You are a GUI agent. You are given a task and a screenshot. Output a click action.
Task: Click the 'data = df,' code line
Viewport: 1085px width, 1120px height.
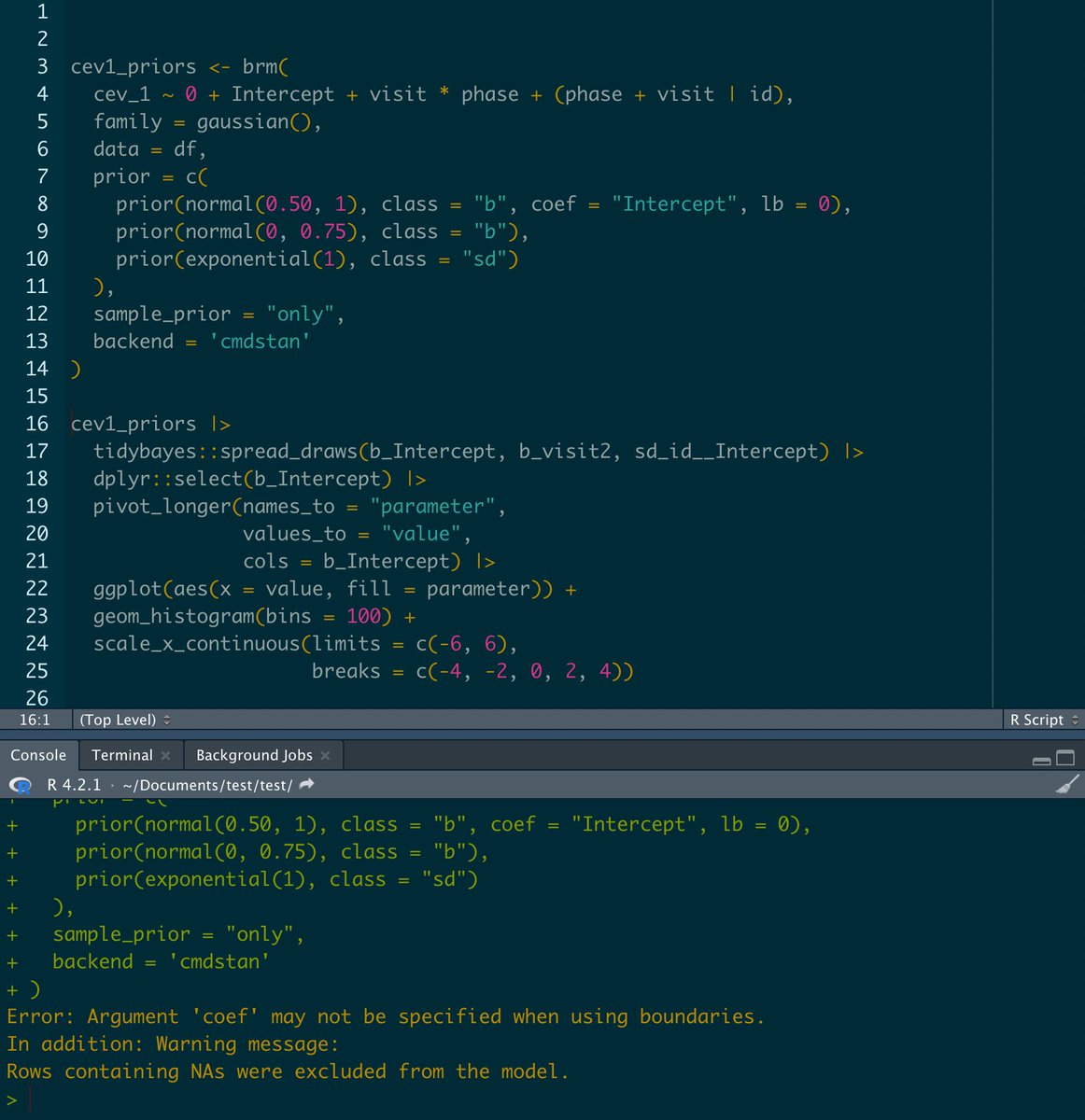click(x=149, y=149)
